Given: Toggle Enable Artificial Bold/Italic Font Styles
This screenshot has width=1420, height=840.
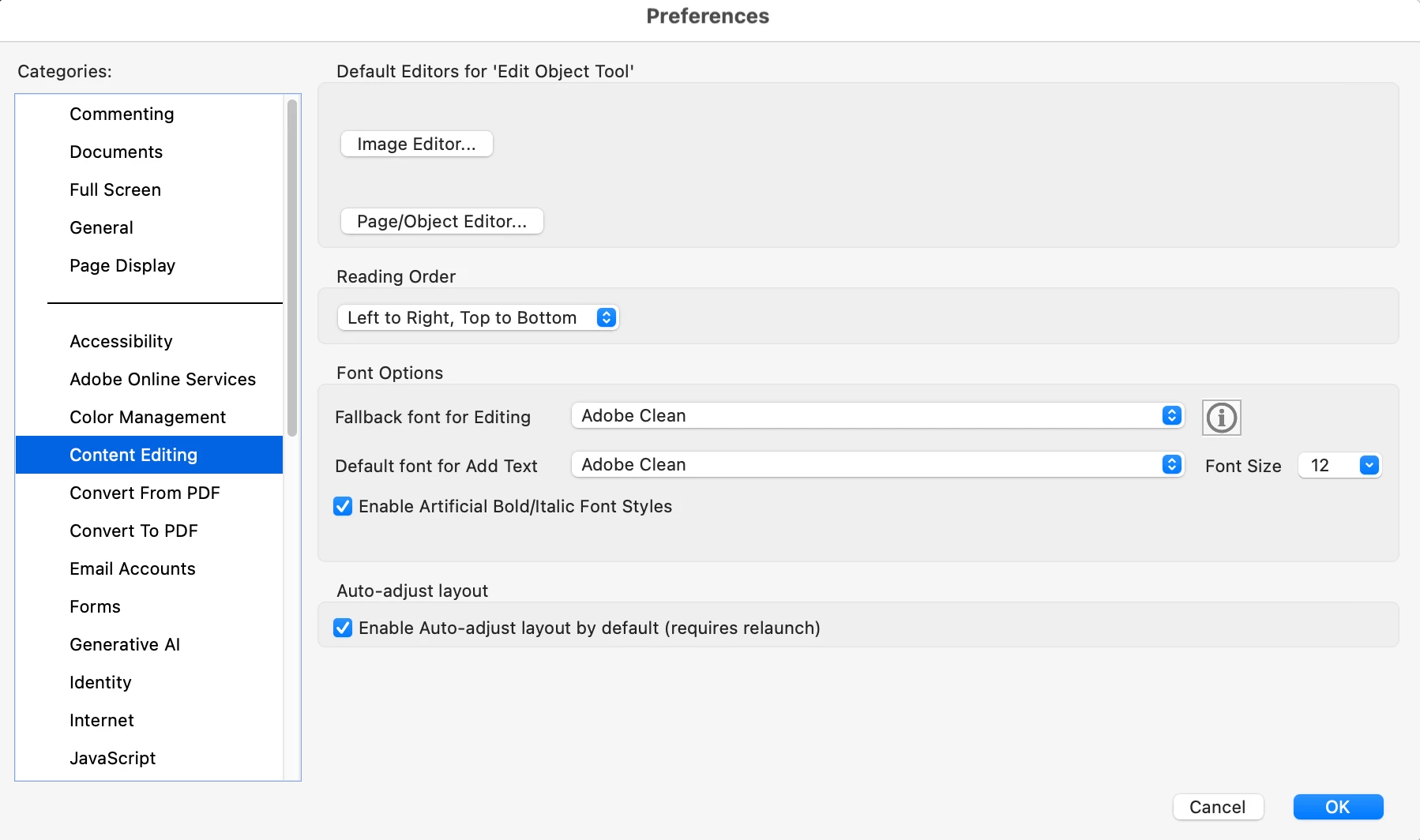Looking at the screenshot, I should tap(343, 507).
